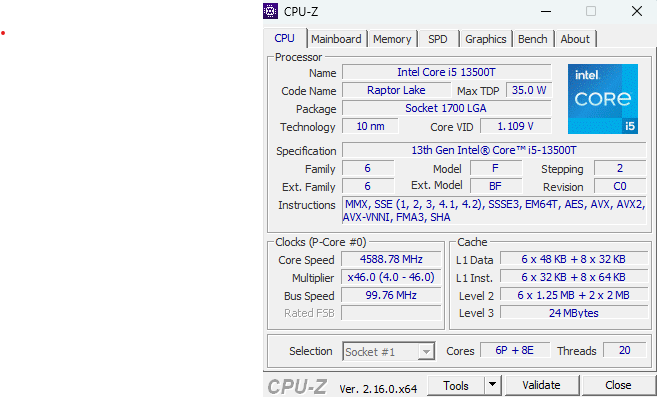Viewport: 657px width, 397px height.
Task: Minimize the CPU-Z window
Action: pos(546,11)
